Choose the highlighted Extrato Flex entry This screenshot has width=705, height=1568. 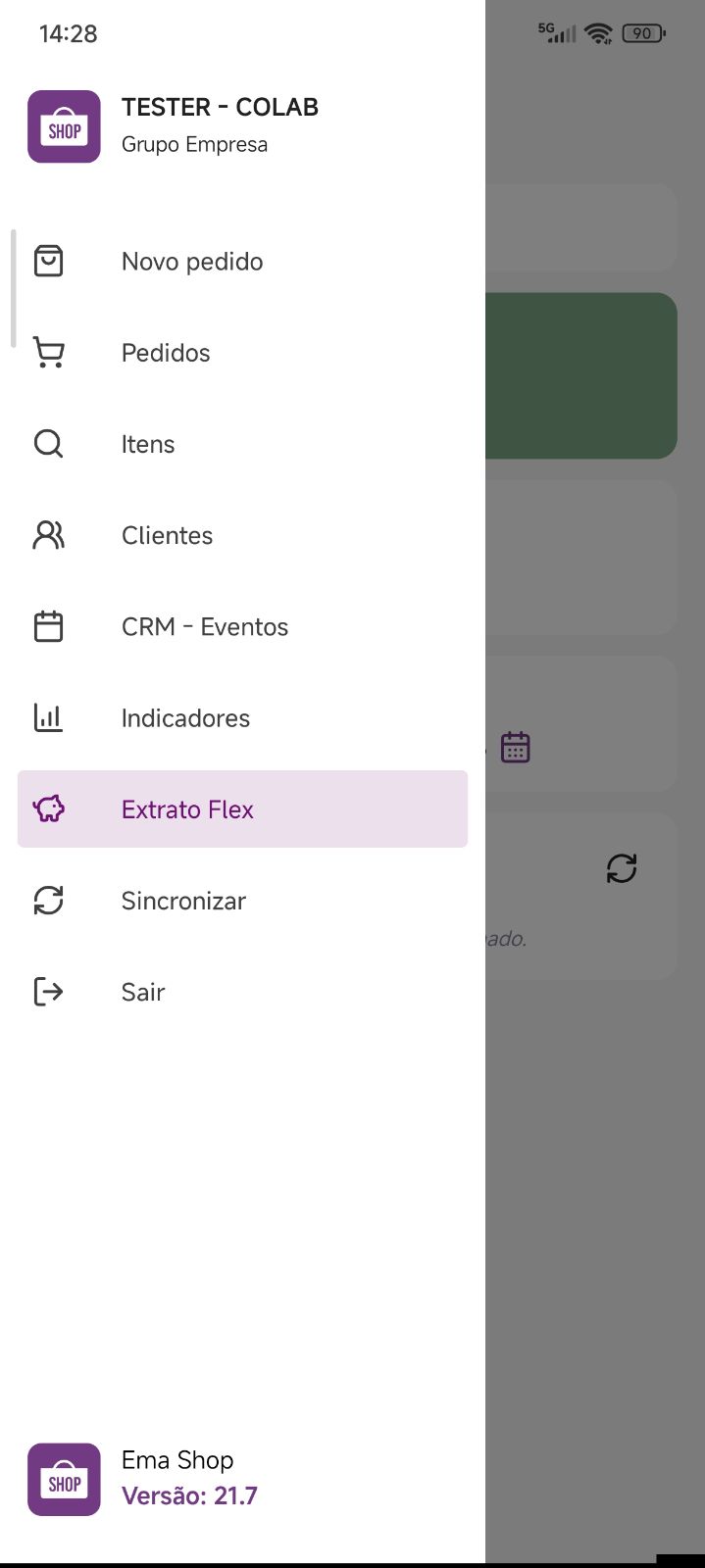click(242, 808)
